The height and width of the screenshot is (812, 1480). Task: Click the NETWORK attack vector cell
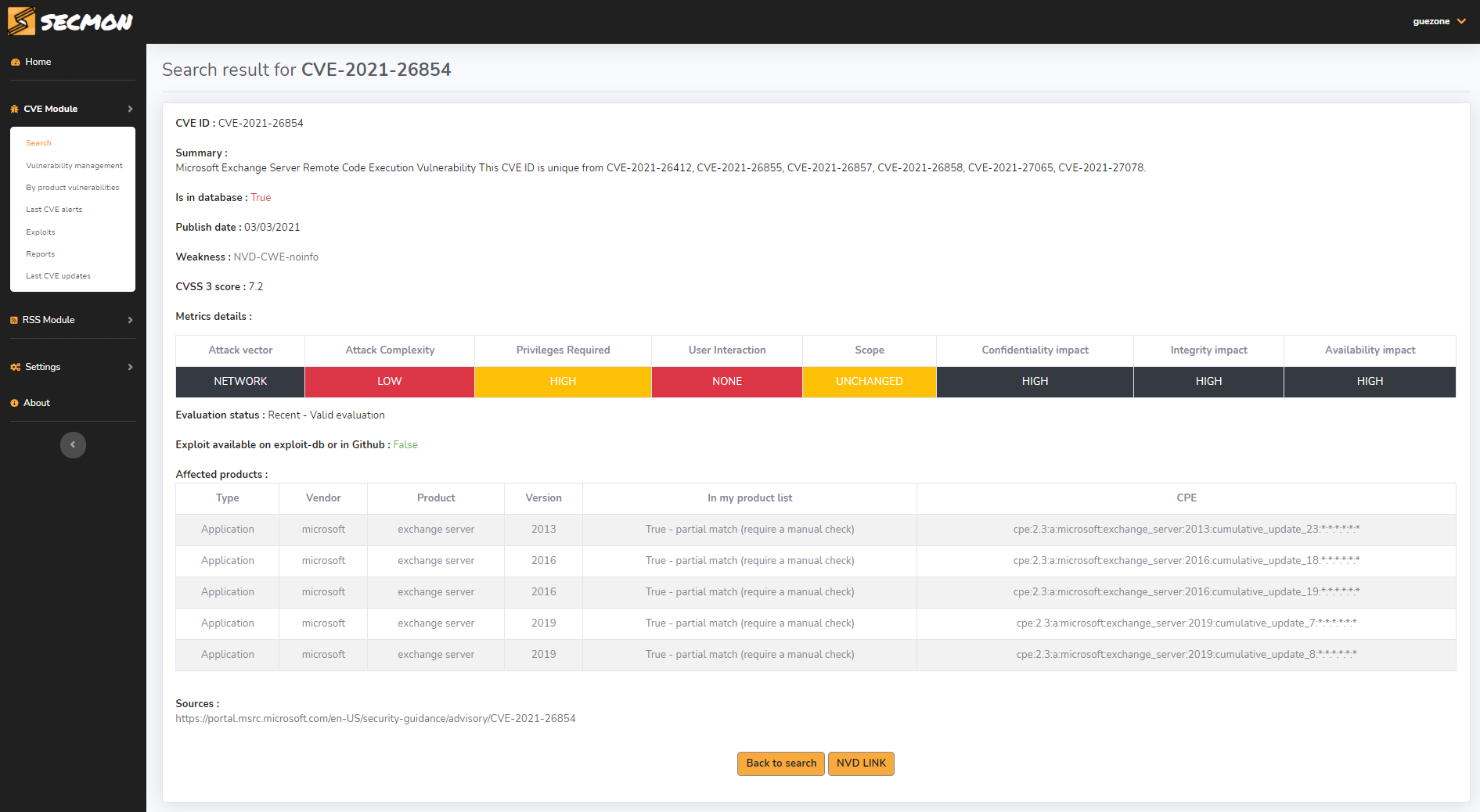(240, 382)
